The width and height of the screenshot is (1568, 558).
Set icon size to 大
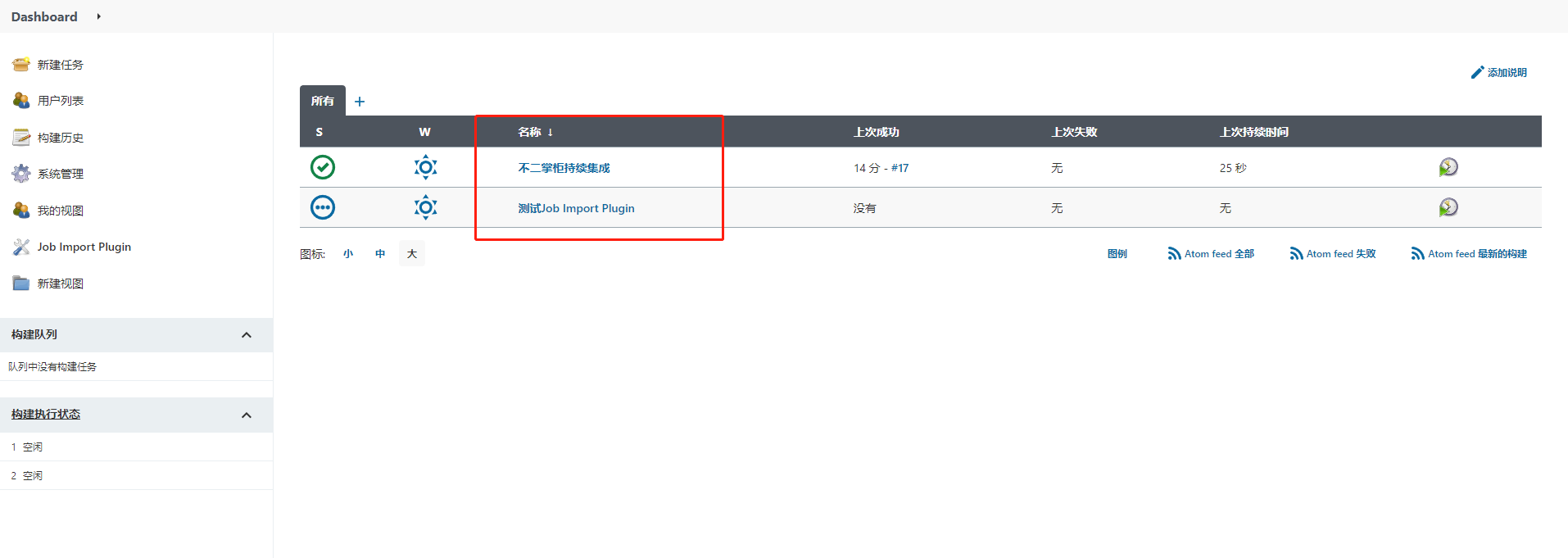point(412,254)
